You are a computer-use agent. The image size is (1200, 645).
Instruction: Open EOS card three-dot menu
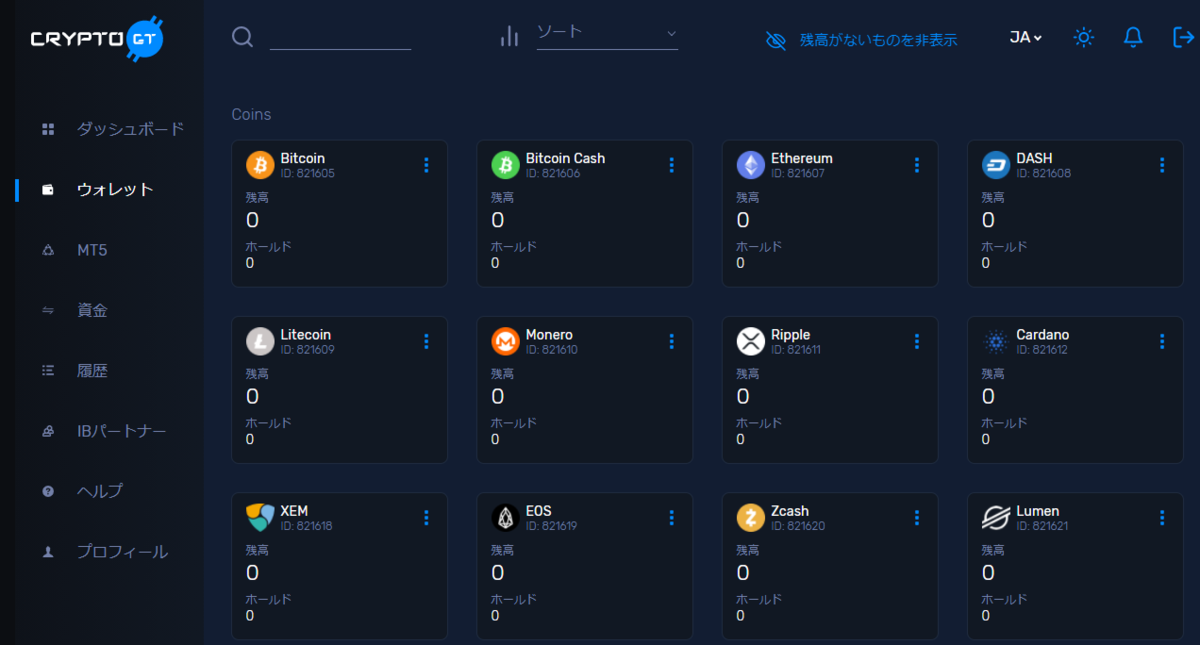671,517
